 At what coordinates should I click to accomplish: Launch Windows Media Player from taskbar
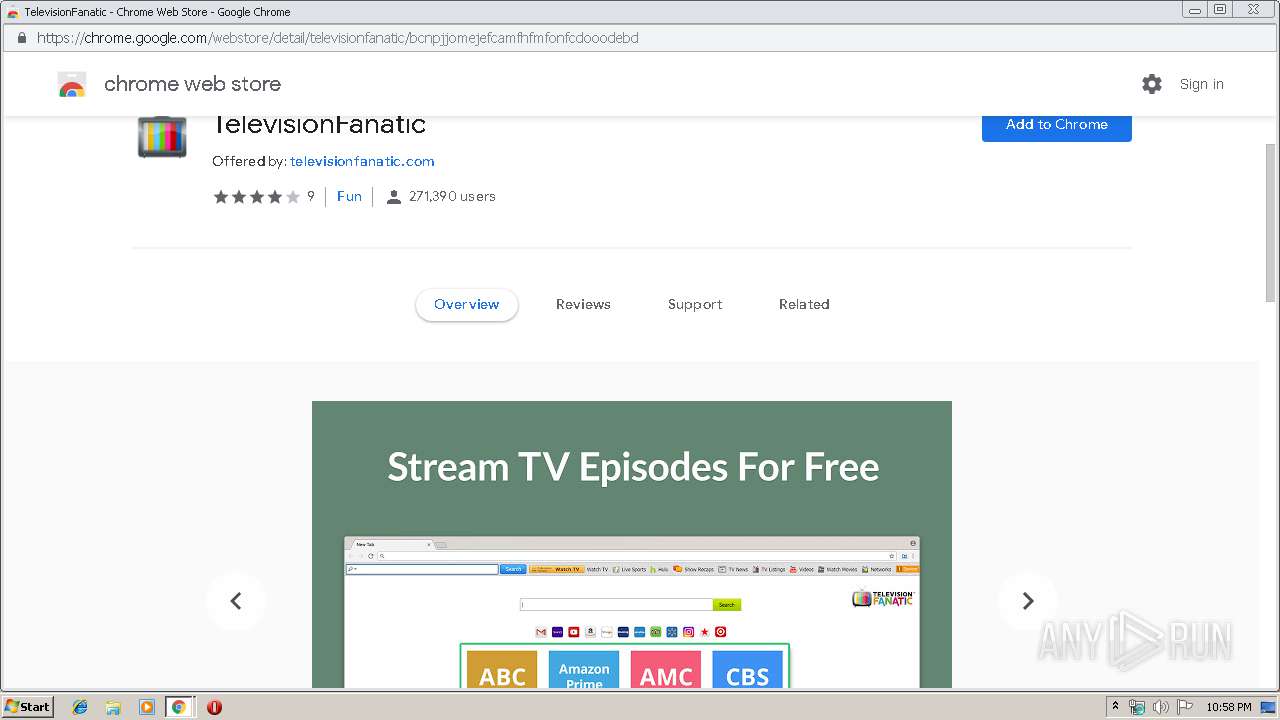tap(146, 707)
